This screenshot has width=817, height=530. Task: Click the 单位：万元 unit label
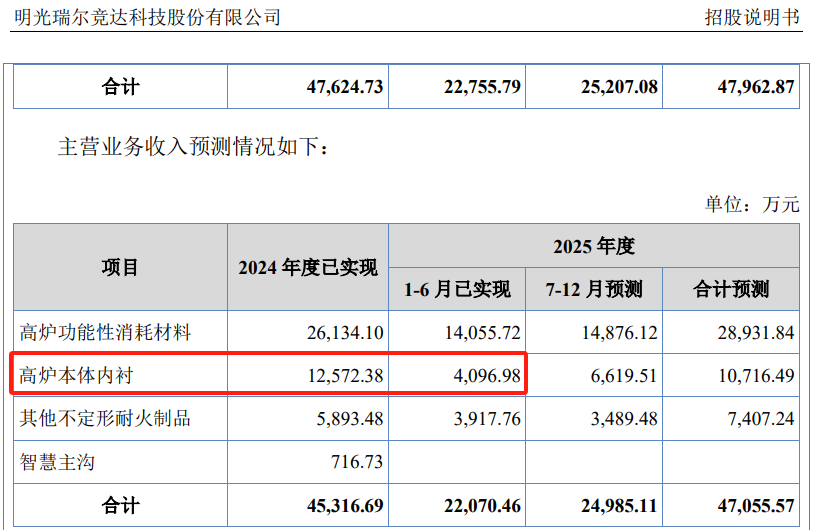[752, 204]
